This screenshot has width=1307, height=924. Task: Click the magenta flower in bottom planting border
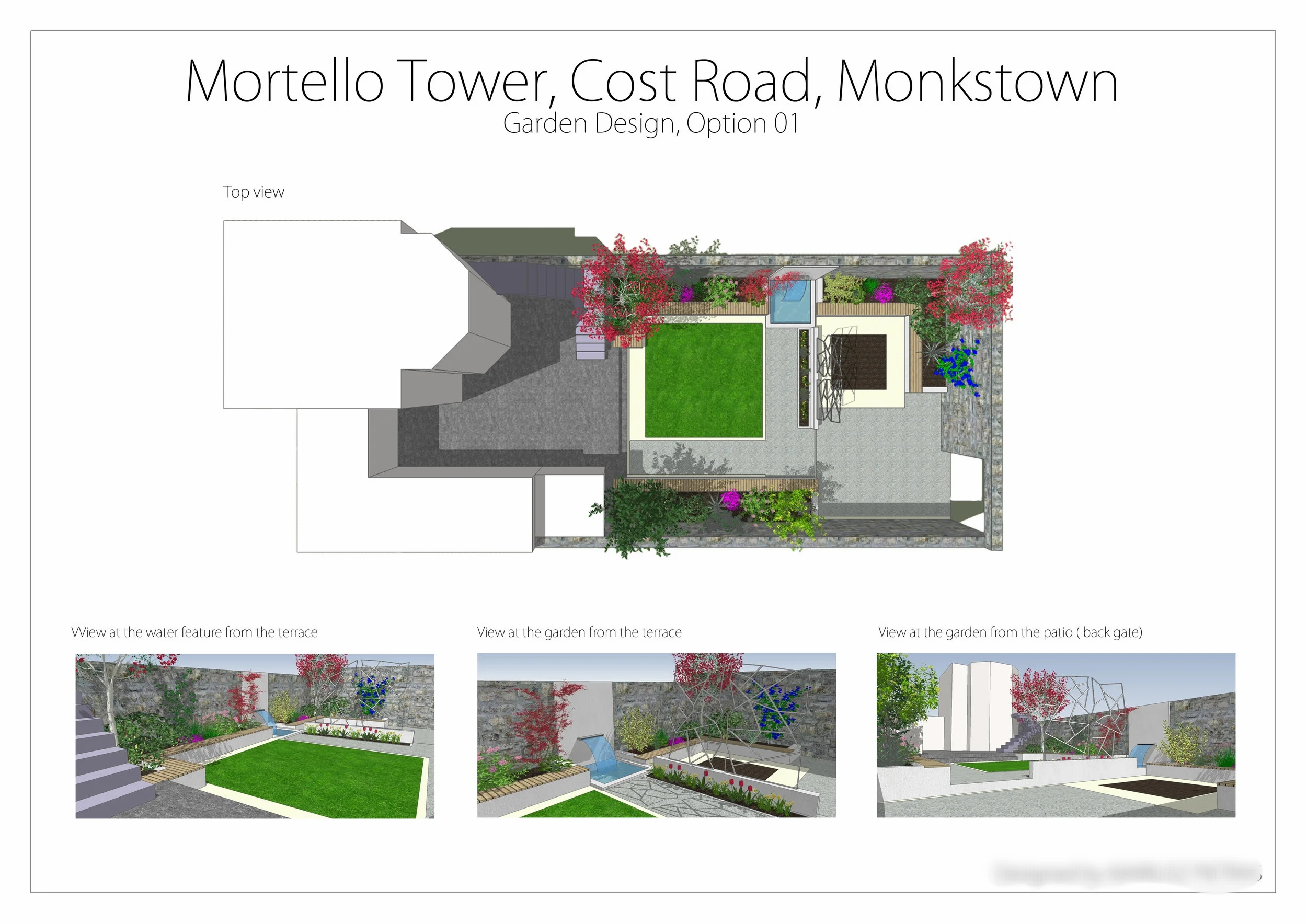pos(730,501)
